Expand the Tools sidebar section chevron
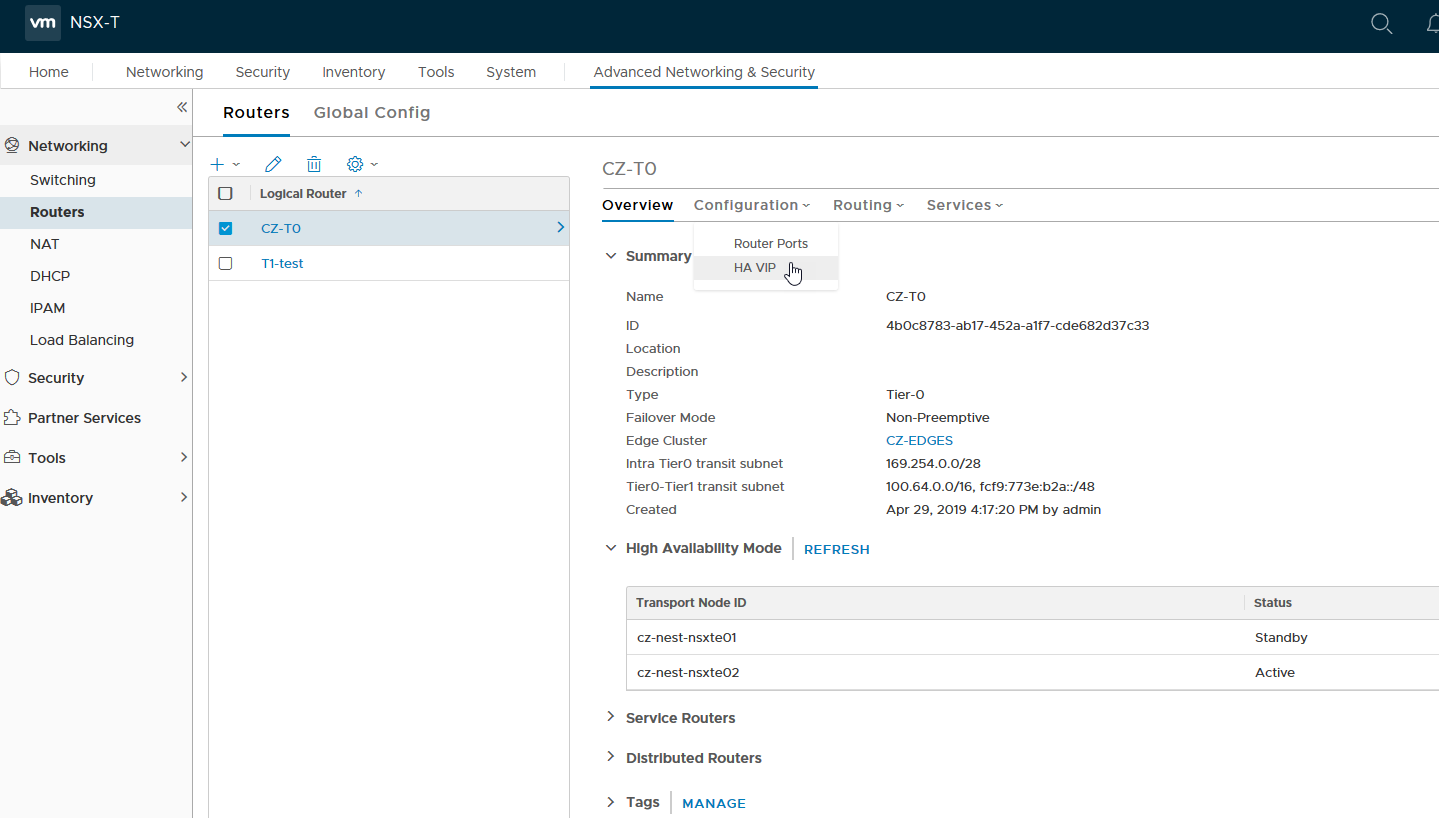This screenshot has height=818, width=1439. point(184,457)
